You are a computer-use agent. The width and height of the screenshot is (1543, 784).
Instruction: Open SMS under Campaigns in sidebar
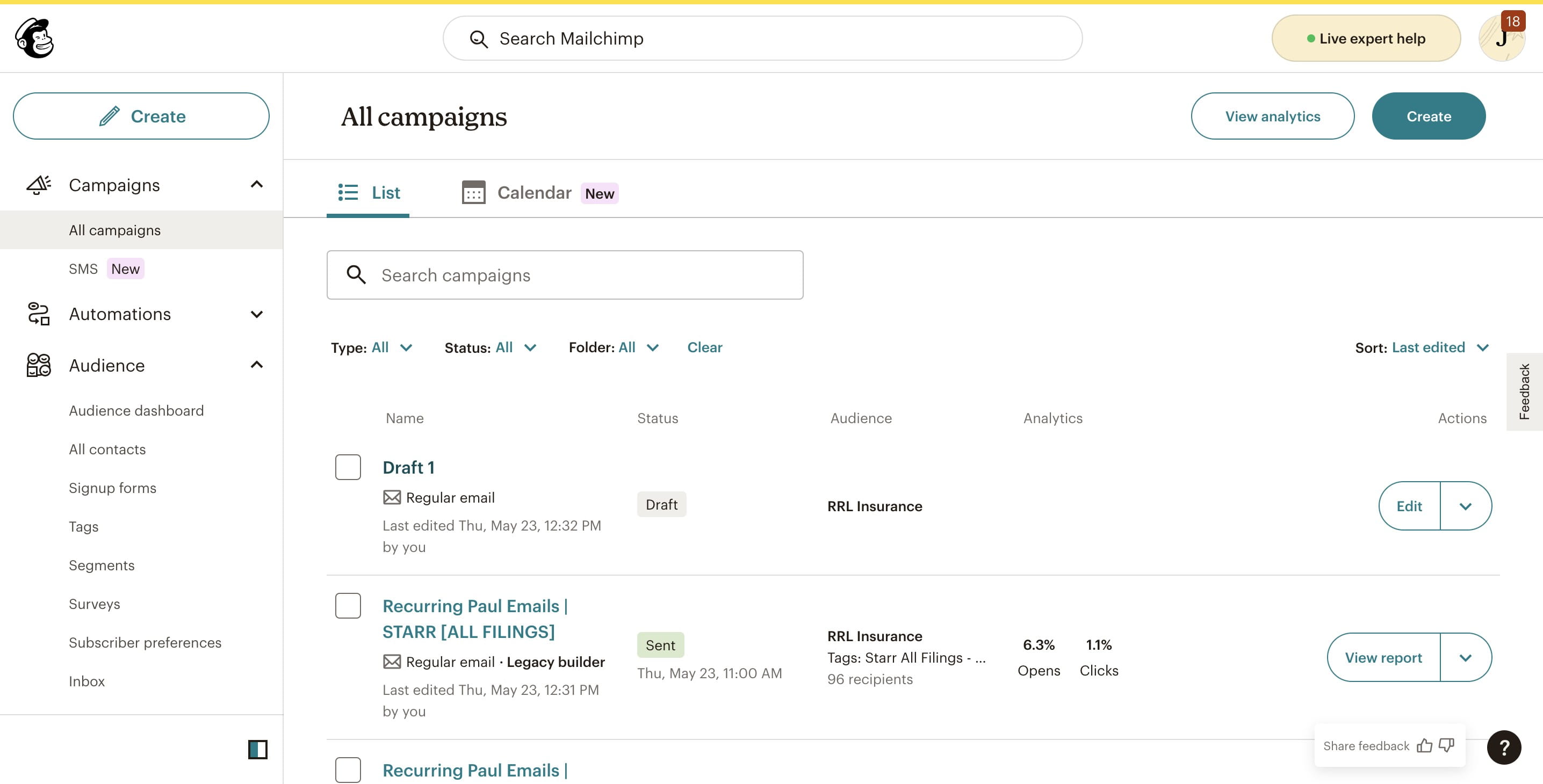[x=83, y=268]
